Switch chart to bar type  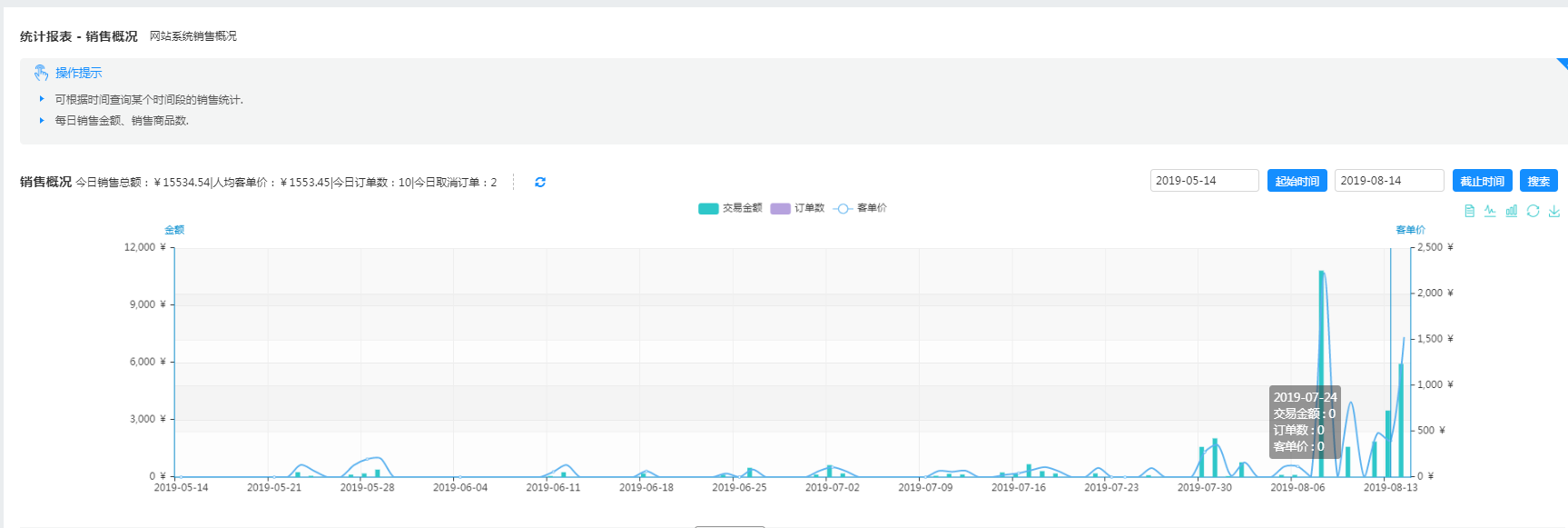click(x=1511, y=211)
